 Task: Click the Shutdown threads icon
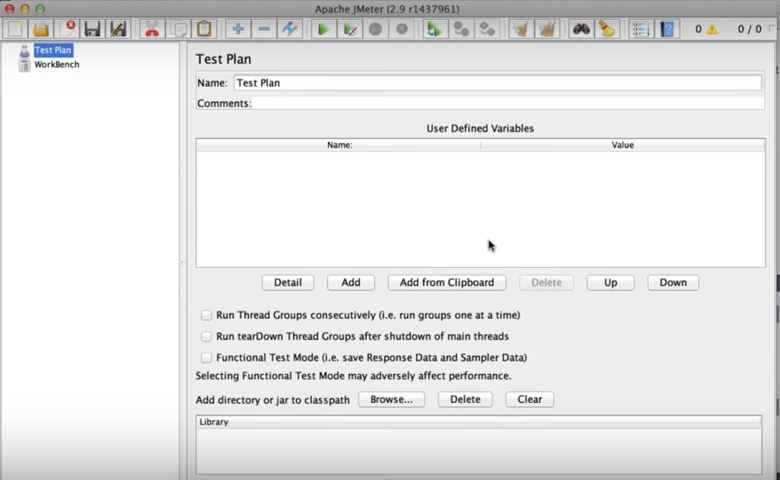point(401,29)
